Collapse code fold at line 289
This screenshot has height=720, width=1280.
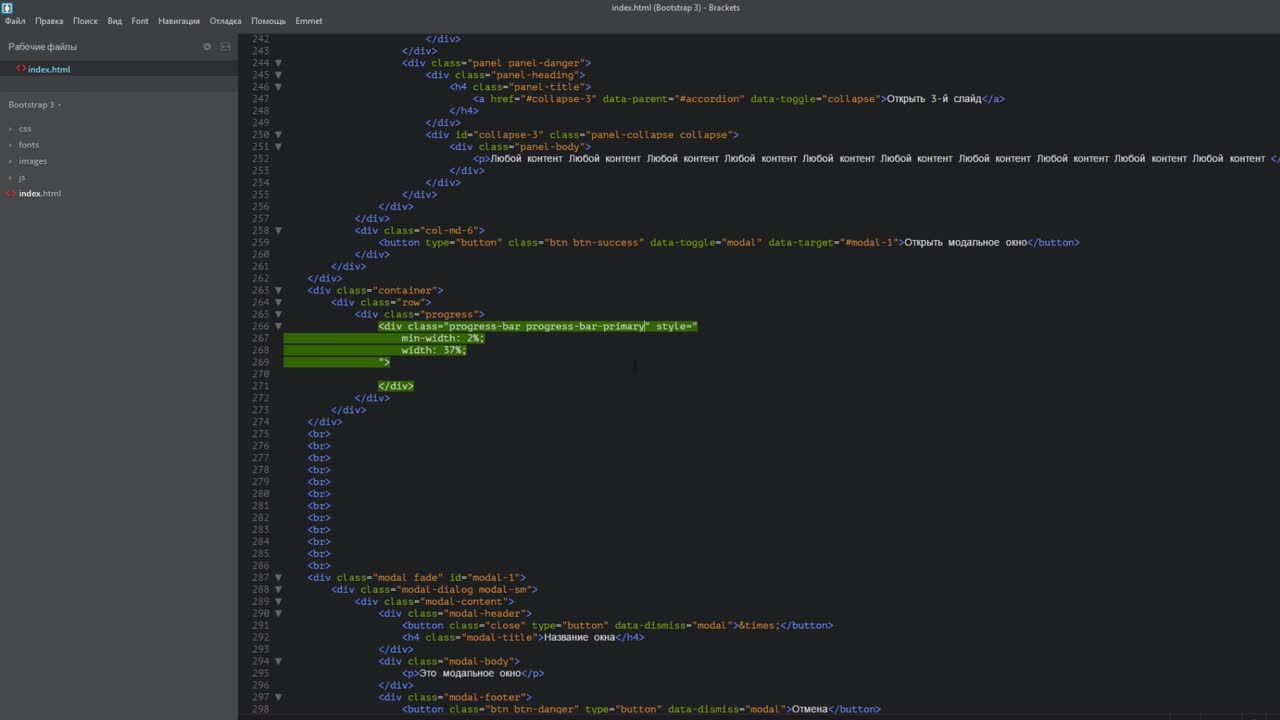coord(278,602)
